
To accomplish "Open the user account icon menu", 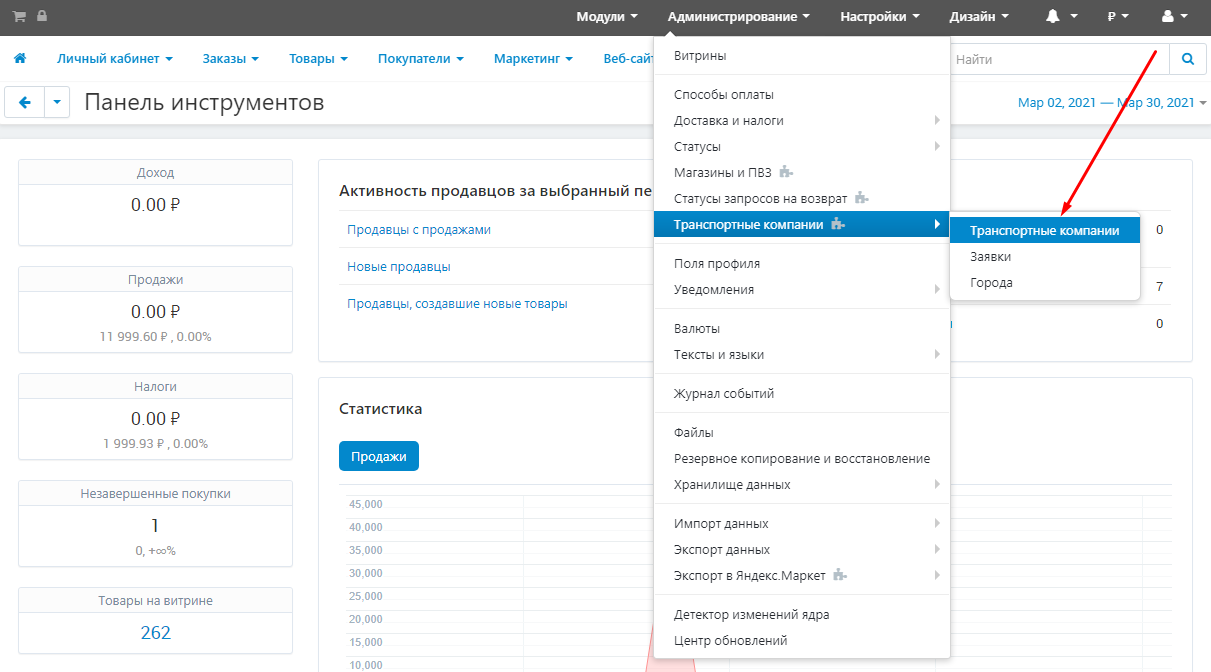I will point(1174,16).
